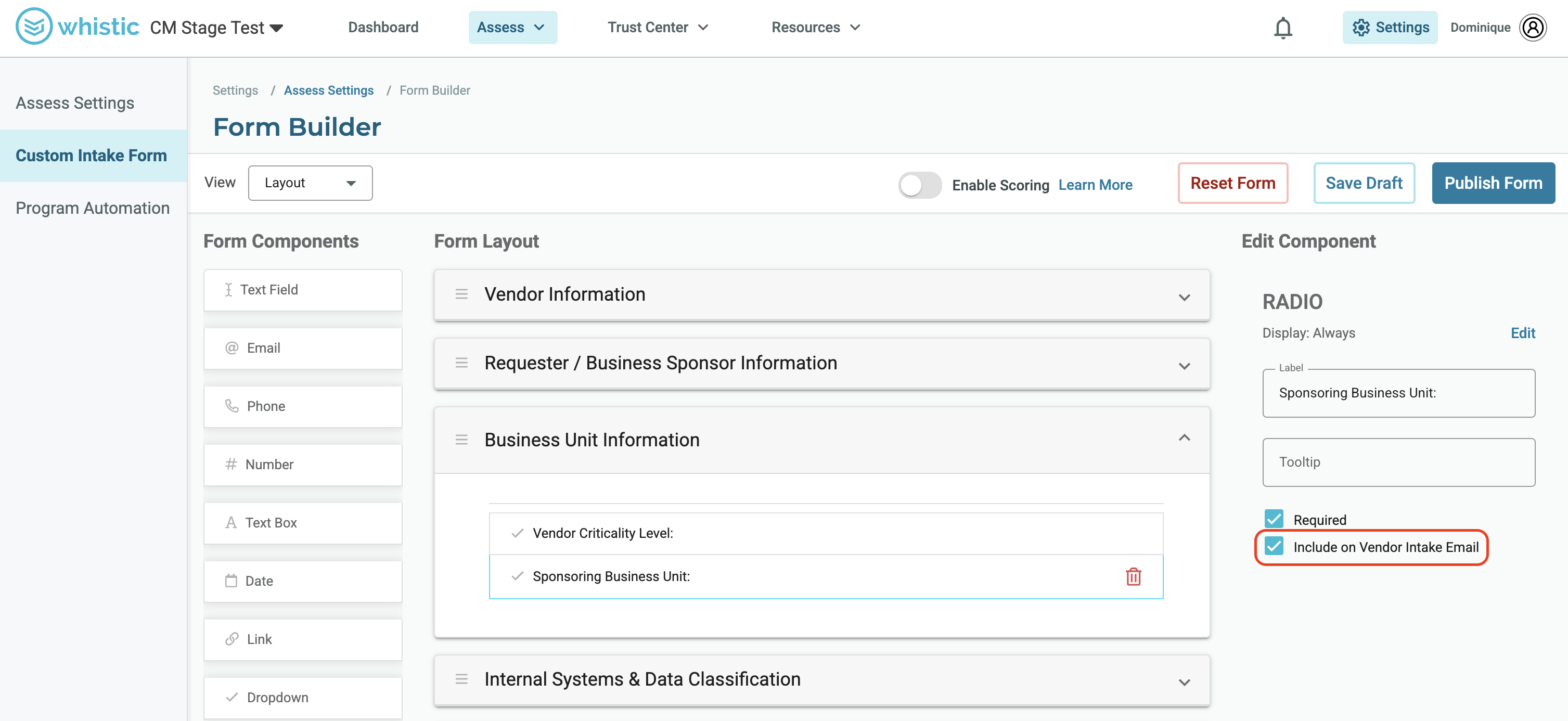
Task: Click the Date calendar icon
Action: (x=230, y=581)
